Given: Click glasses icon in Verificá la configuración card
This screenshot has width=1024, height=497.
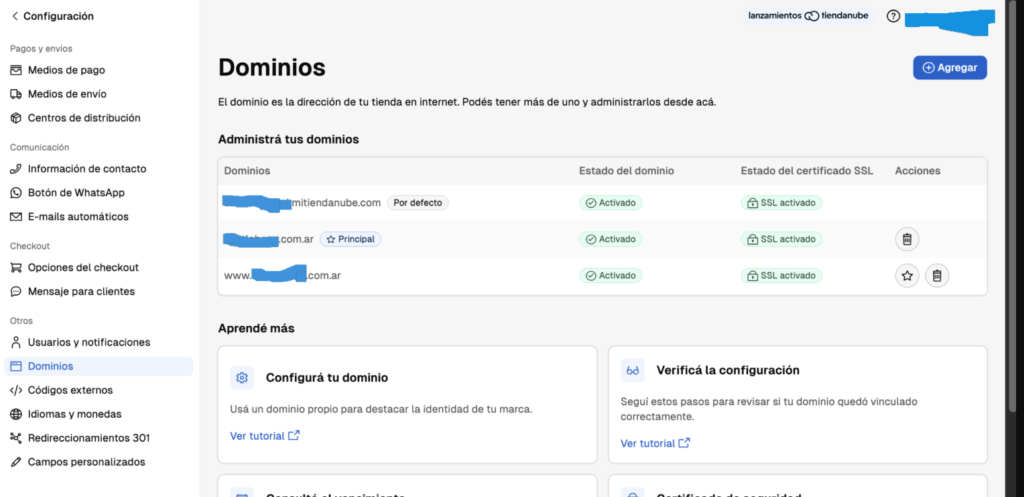Looking at the screenshot, I should [x=632, y=371].
